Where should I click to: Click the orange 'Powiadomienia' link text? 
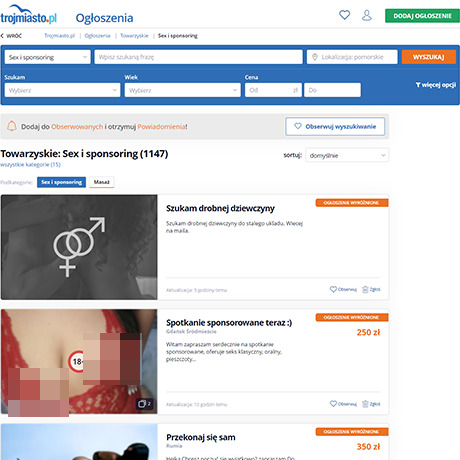point(162,127)
